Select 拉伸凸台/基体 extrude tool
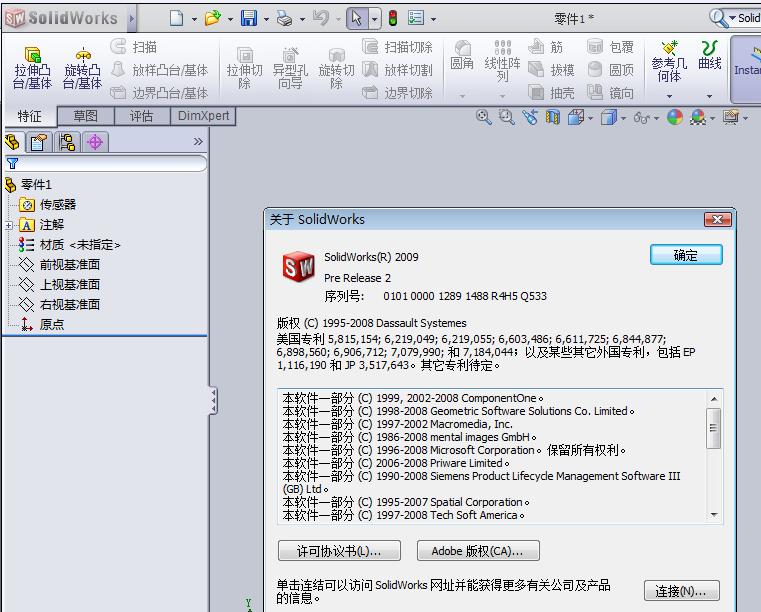761x612 pixels. 33,68
